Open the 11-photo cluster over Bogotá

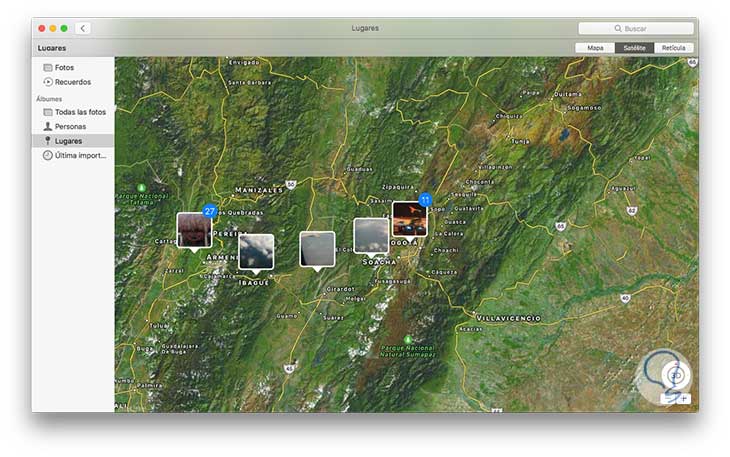410,219
